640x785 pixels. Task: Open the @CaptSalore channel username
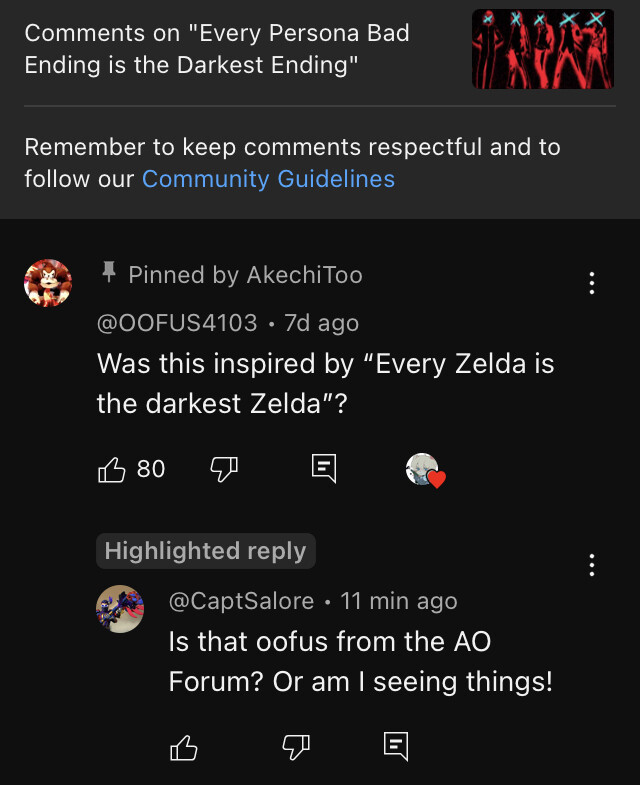point(241,601)
